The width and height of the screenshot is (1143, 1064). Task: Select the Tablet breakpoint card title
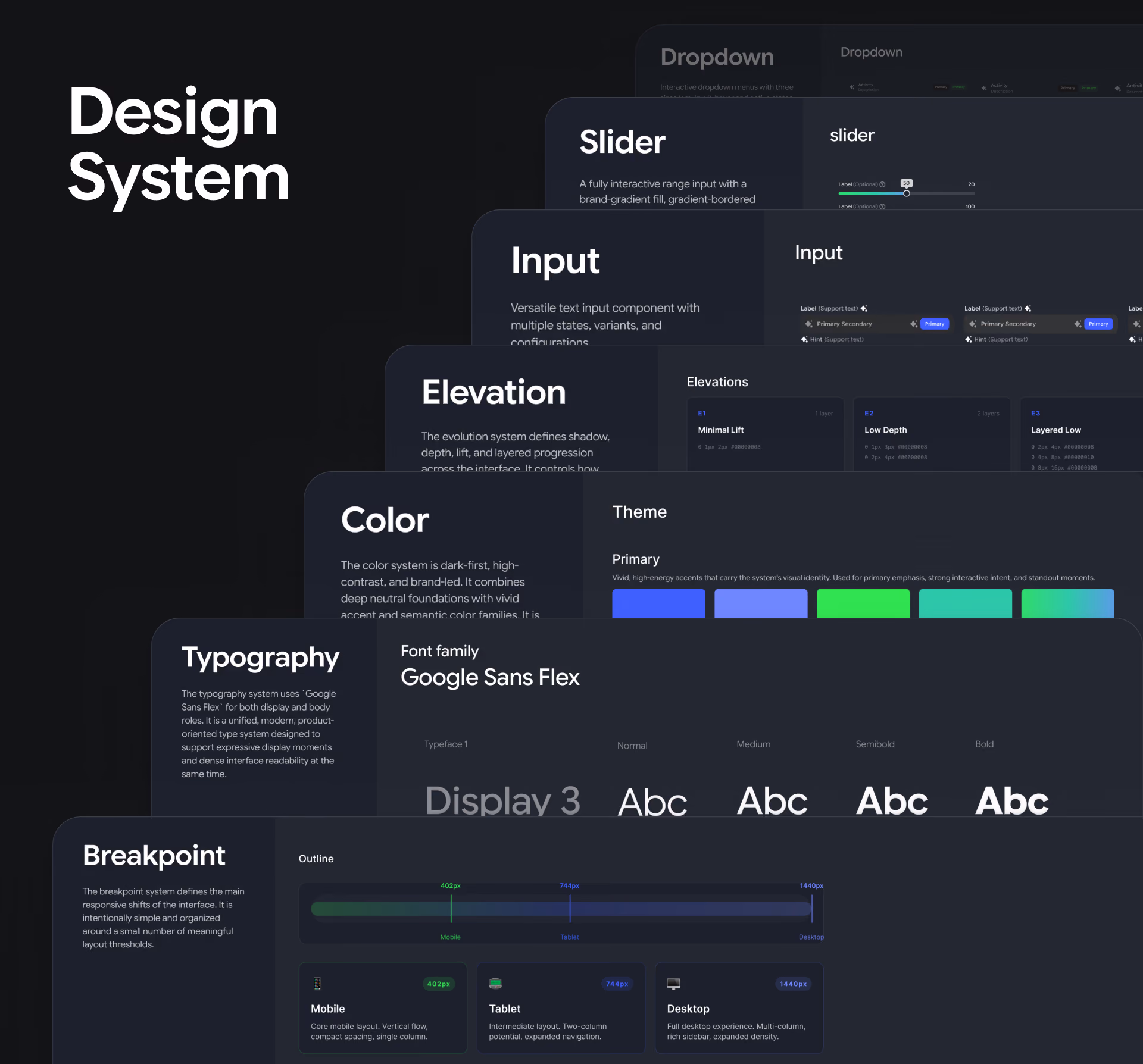point(505,1009)
